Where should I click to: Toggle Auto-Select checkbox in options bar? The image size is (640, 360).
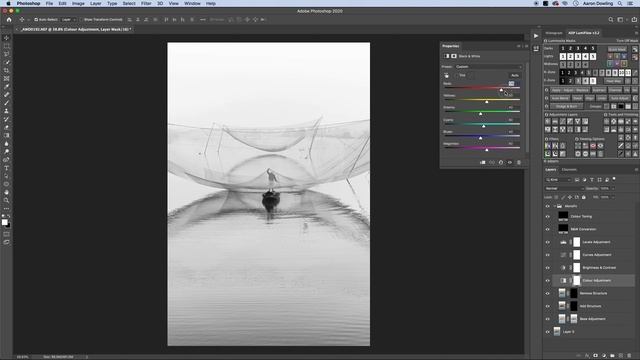click(x=36, y=20)
